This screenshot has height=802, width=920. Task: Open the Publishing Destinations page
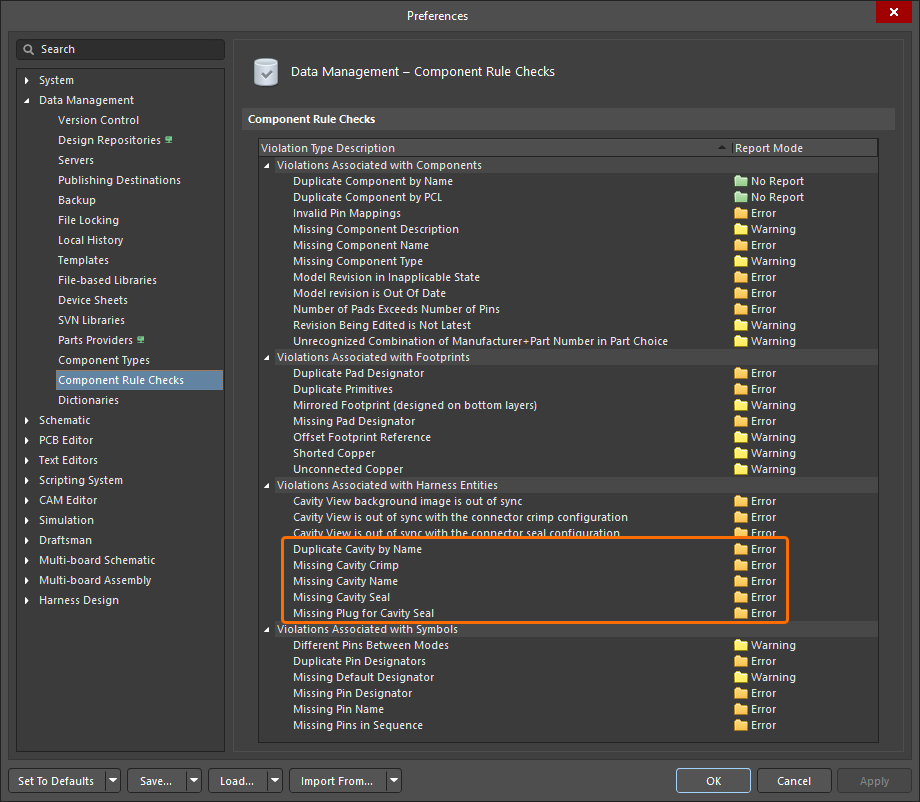tap(119, 180)
